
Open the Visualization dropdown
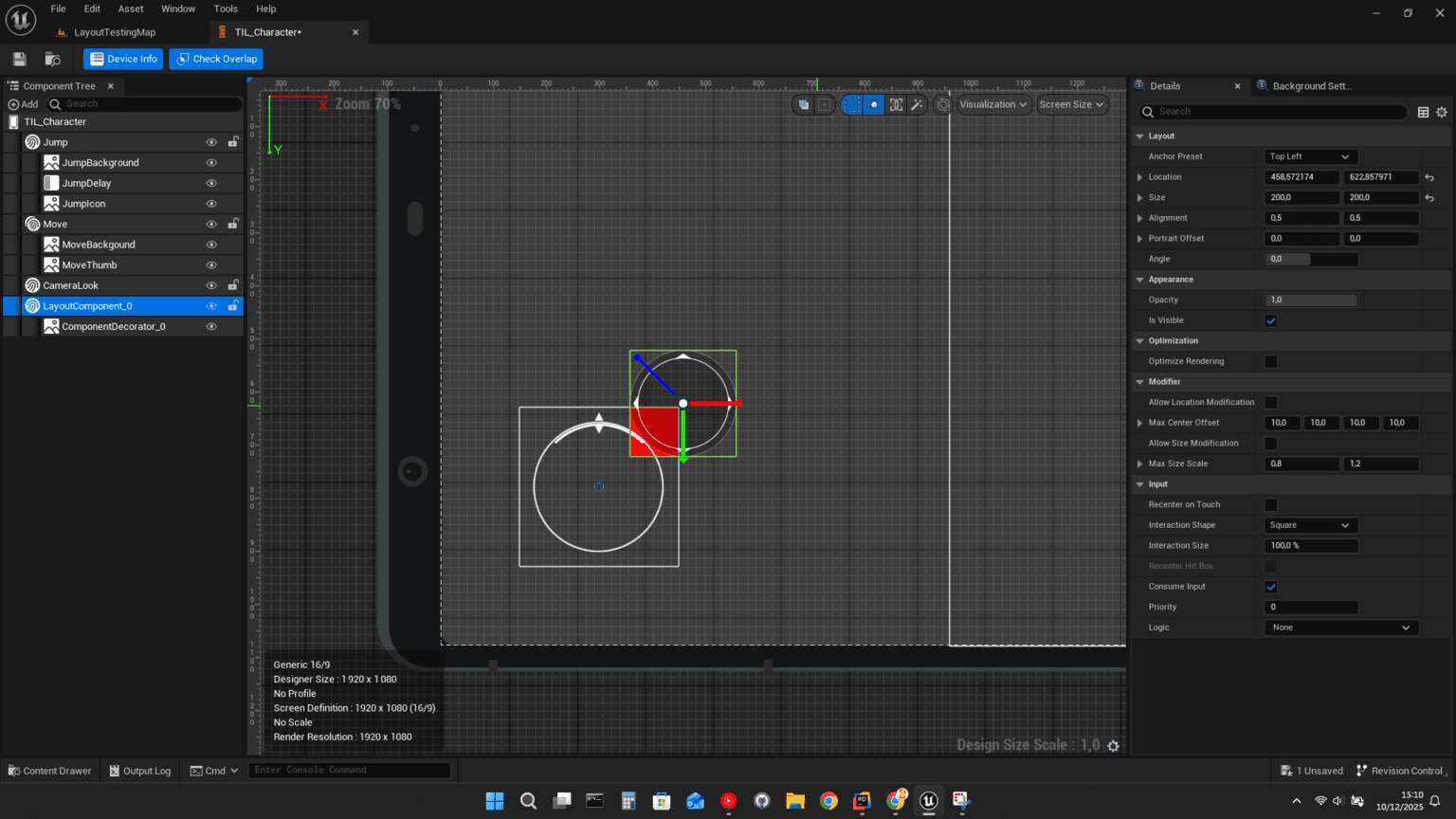993,104
